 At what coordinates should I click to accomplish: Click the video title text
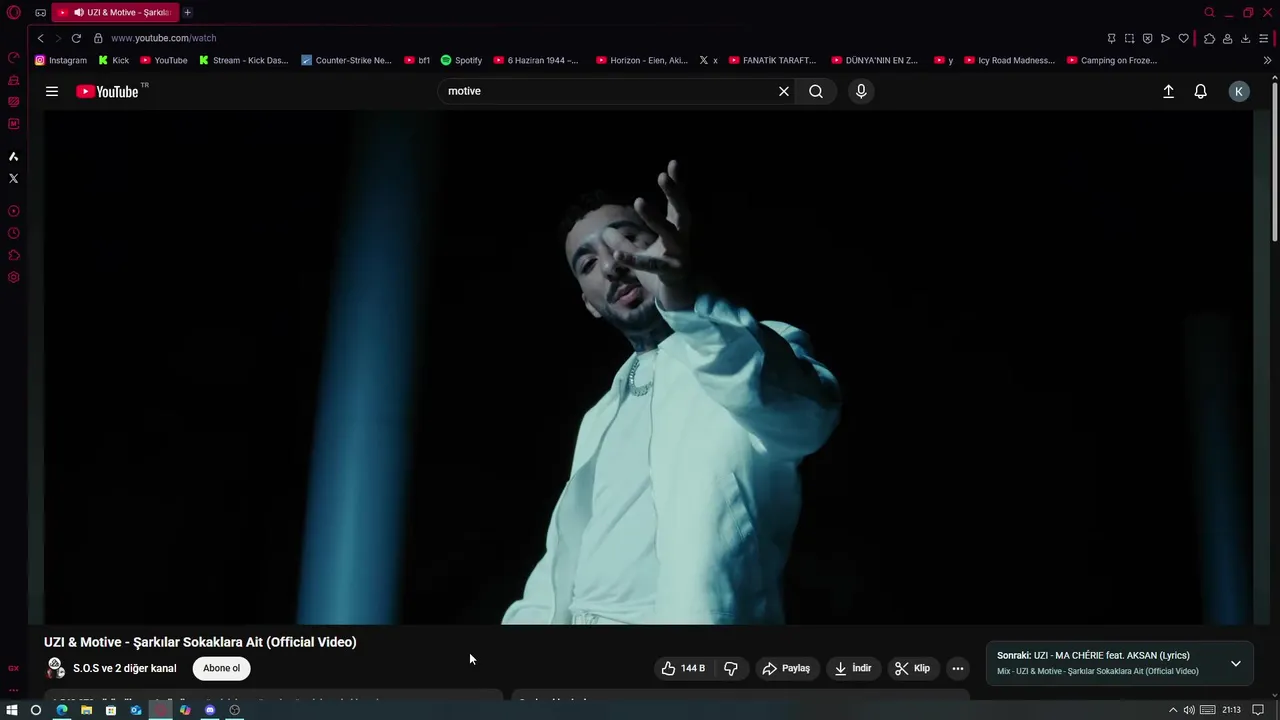coord(200,642)
